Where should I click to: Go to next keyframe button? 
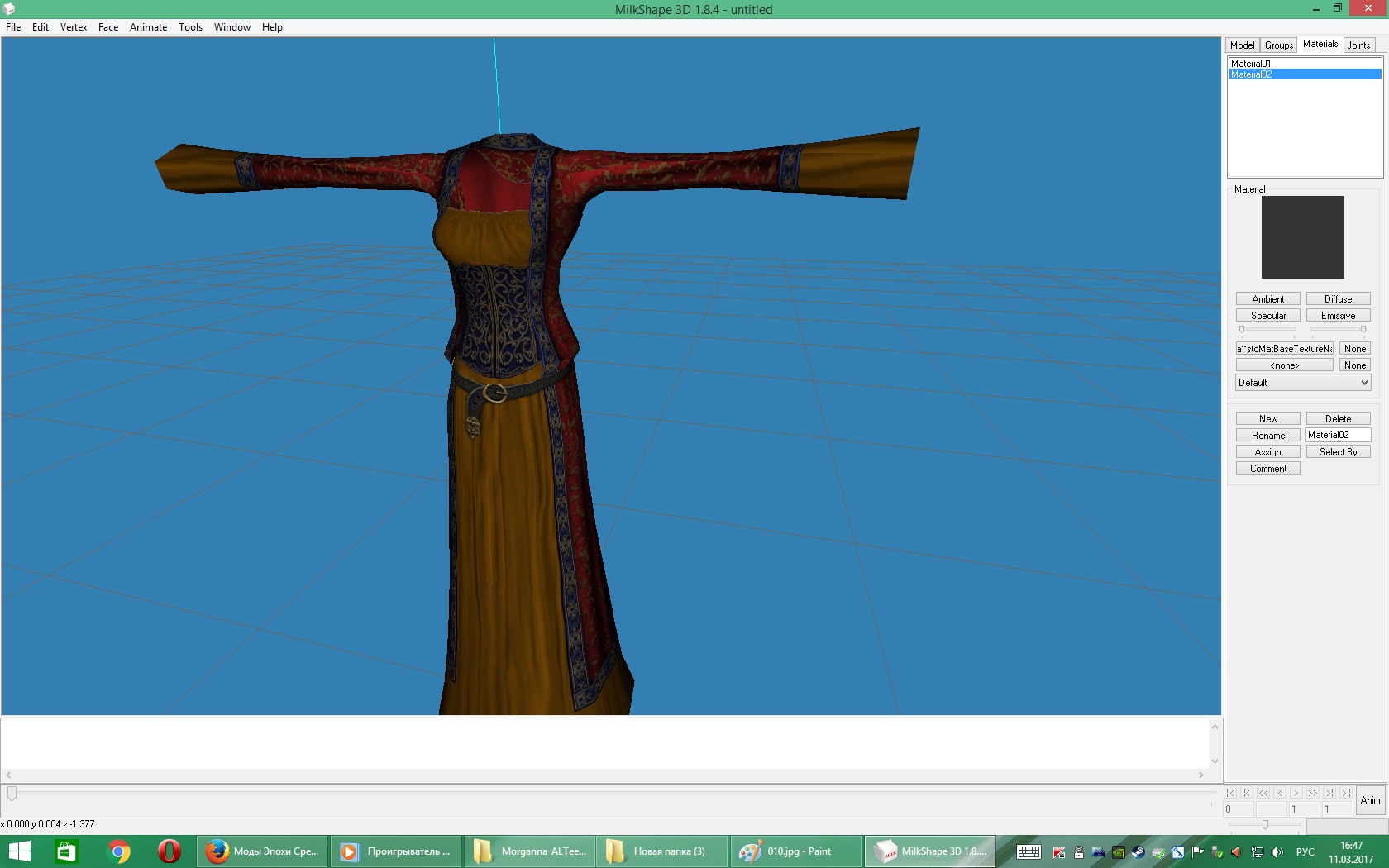point(1329,793)
